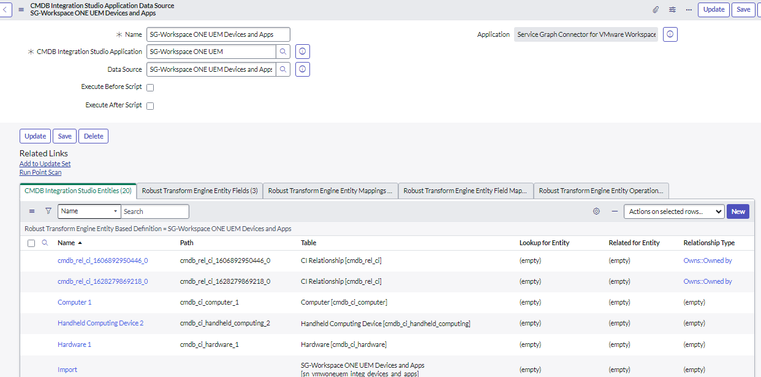
Task: Focus CMDB Integration Studio Application input field
Action: click(211, 51)
